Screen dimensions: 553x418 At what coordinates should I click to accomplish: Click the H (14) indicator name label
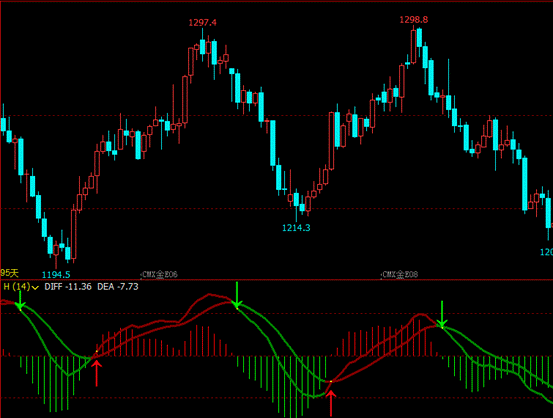coord(17,287)
